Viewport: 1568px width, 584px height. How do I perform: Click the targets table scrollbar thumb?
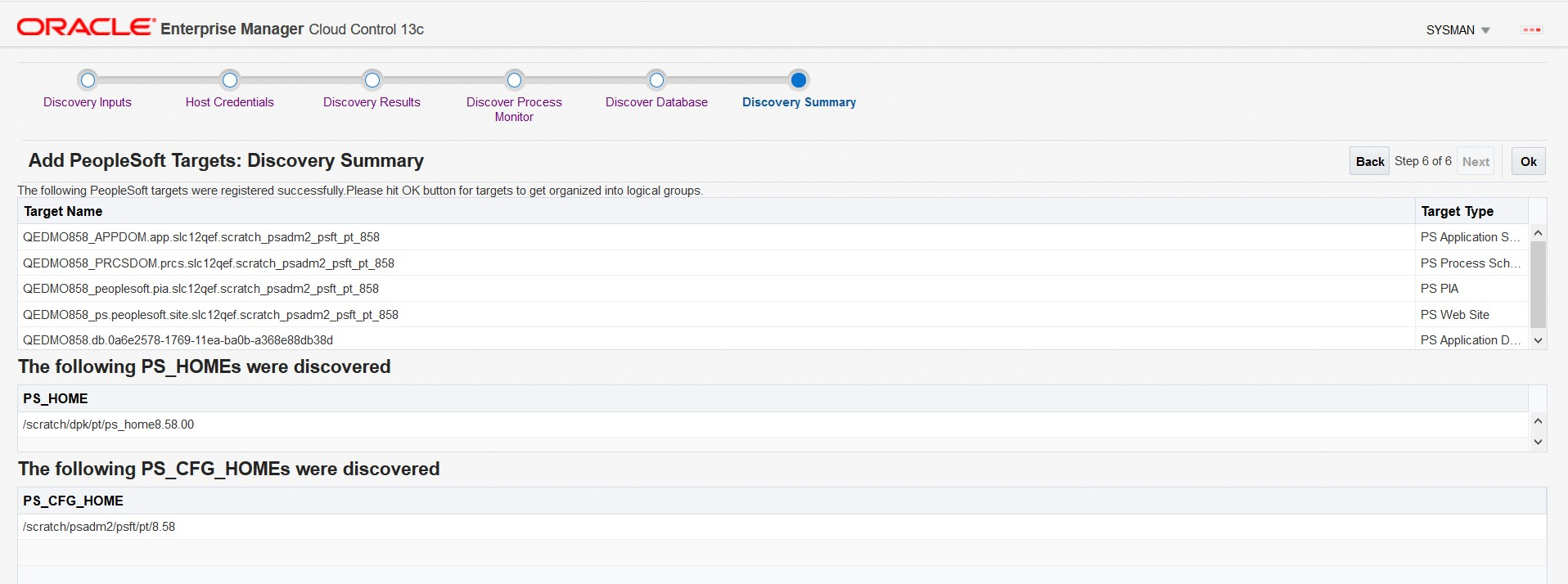(x=1538, y=285)
